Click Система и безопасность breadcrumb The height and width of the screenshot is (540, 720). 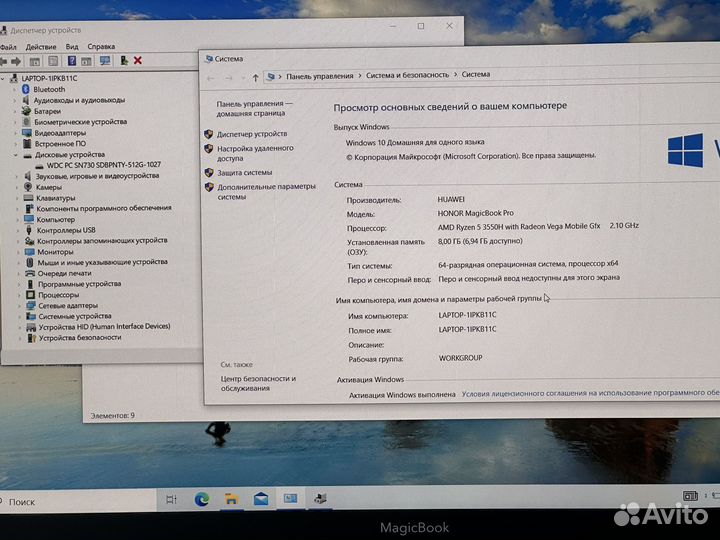[407, 75]
